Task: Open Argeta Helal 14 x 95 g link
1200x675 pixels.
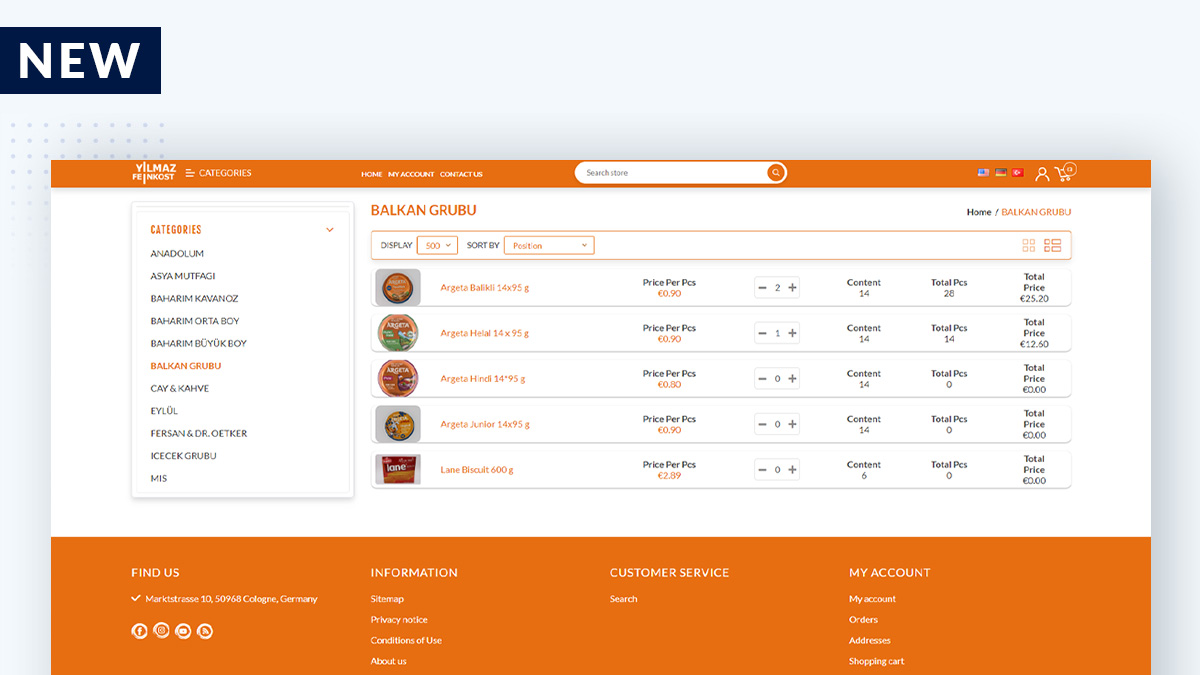Action: pyautogui.click(x=485, y=333)
